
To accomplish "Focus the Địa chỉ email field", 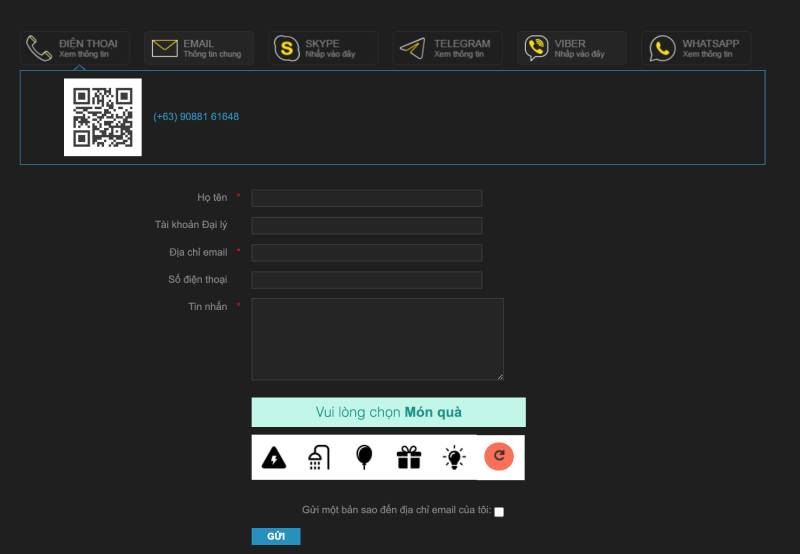I will coord(366,253).
